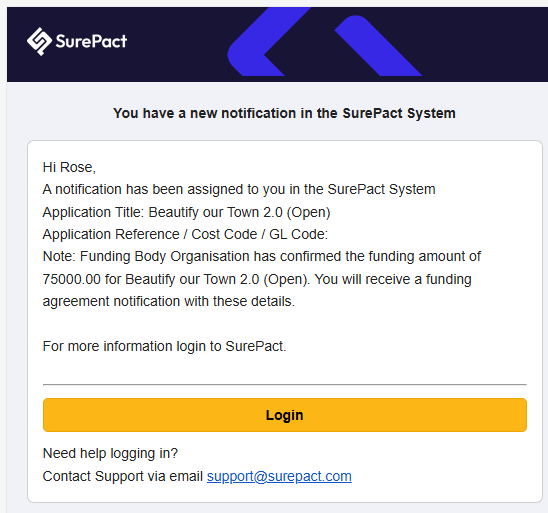Click the blue diagonal bar shape in the banner
548x513 pixels.
tap(378, 46)
